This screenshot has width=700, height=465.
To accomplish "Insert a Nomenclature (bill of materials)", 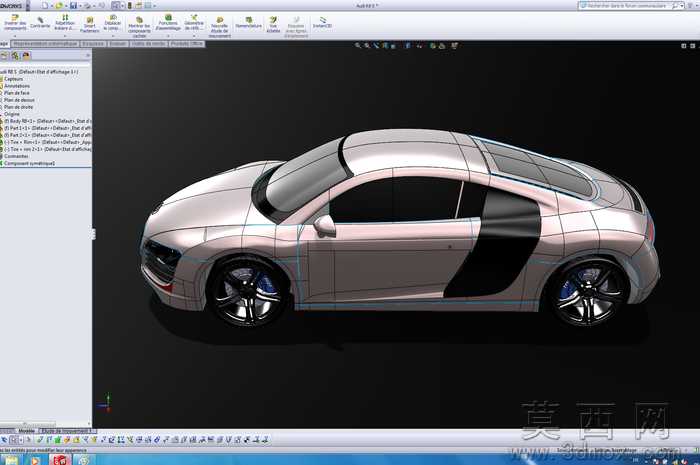I will (249, 23).
